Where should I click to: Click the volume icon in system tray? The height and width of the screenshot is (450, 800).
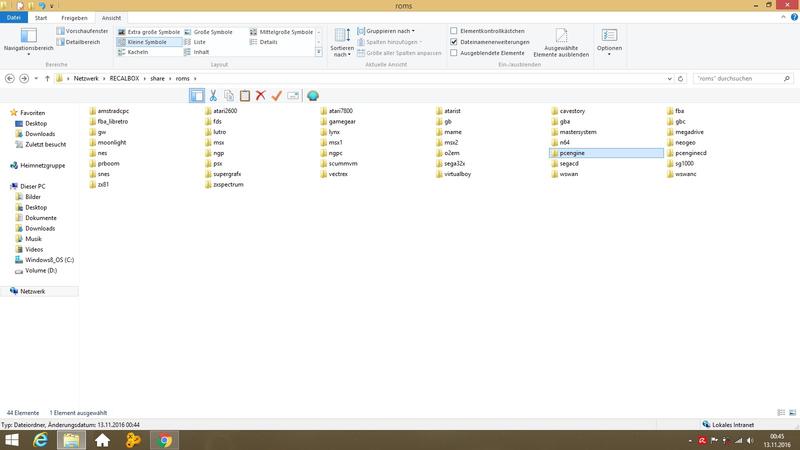click(x=750, y=440)
